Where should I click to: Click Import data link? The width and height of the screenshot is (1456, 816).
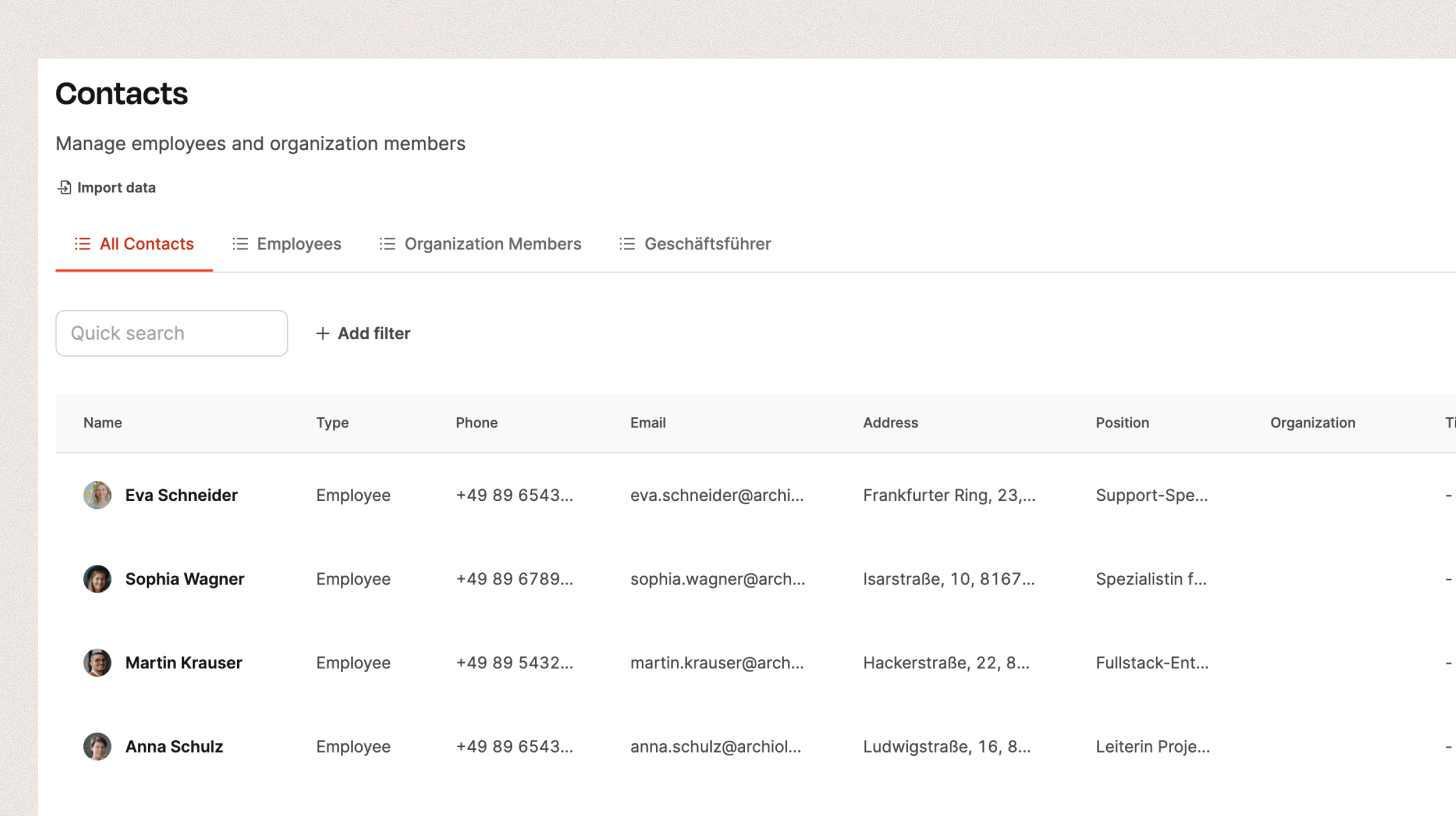tap(106, 187)
